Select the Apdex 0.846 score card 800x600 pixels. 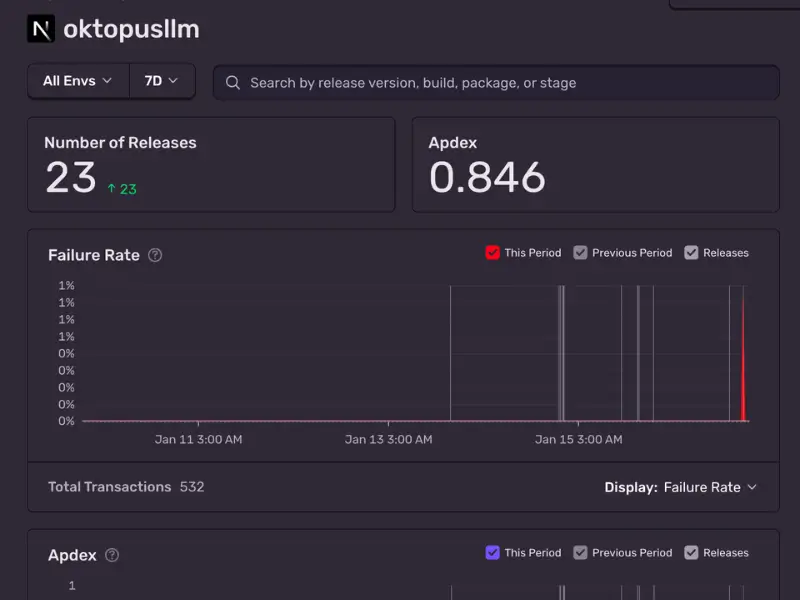(x=595, y=165)
